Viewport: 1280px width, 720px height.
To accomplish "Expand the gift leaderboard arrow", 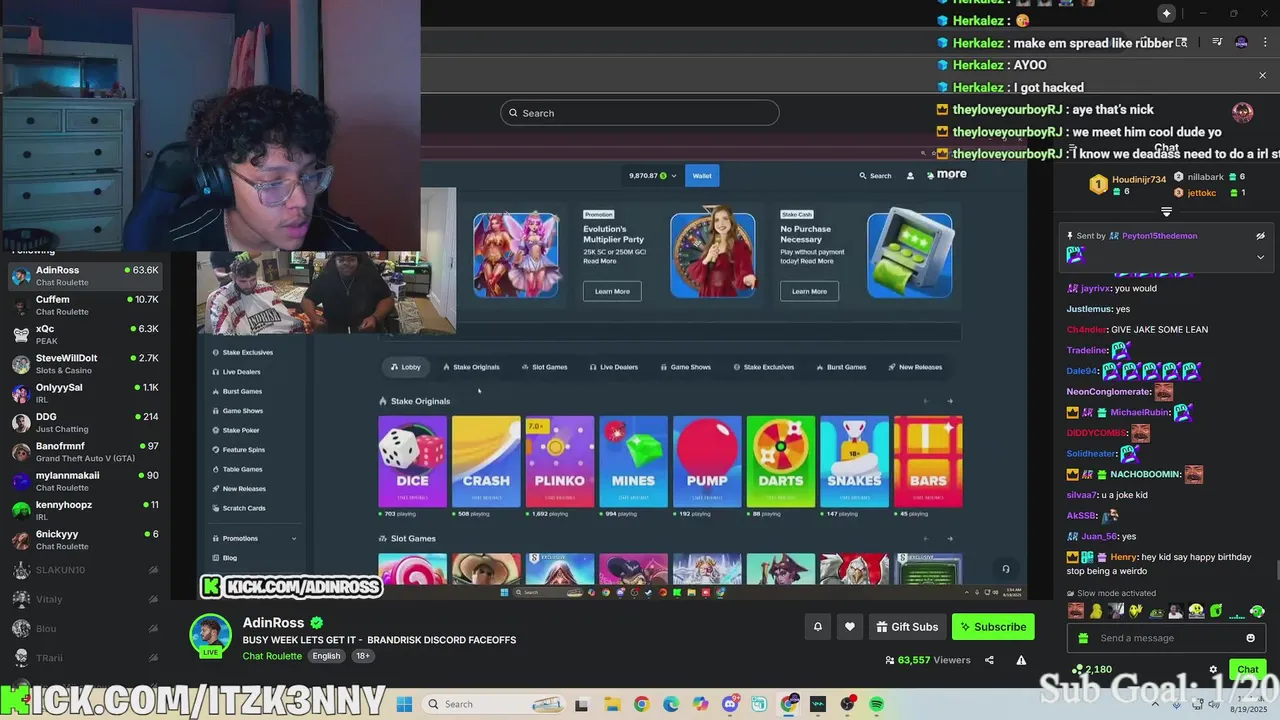I will (x=1166, y=211).
